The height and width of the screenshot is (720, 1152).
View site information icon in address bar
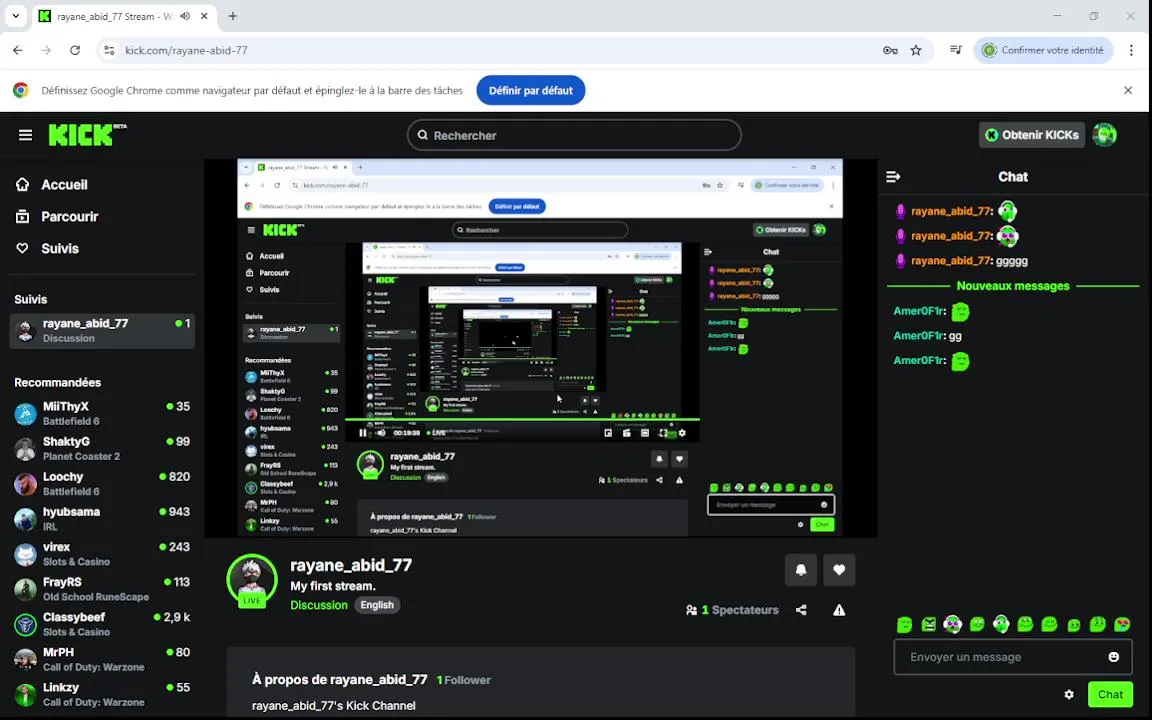(x=109, y=51)
